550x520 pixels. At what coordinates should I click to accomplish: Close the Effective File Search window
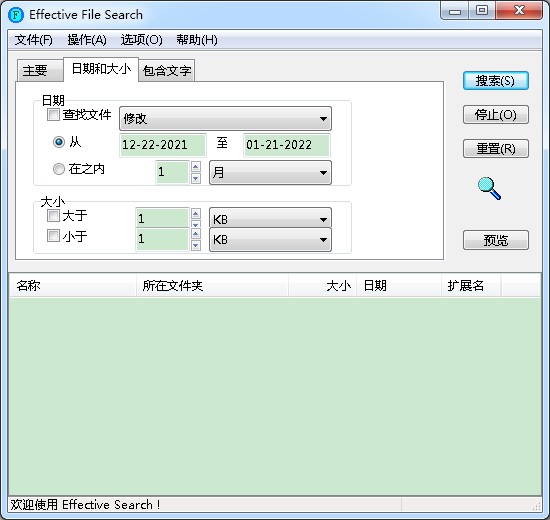pos(519,11)
